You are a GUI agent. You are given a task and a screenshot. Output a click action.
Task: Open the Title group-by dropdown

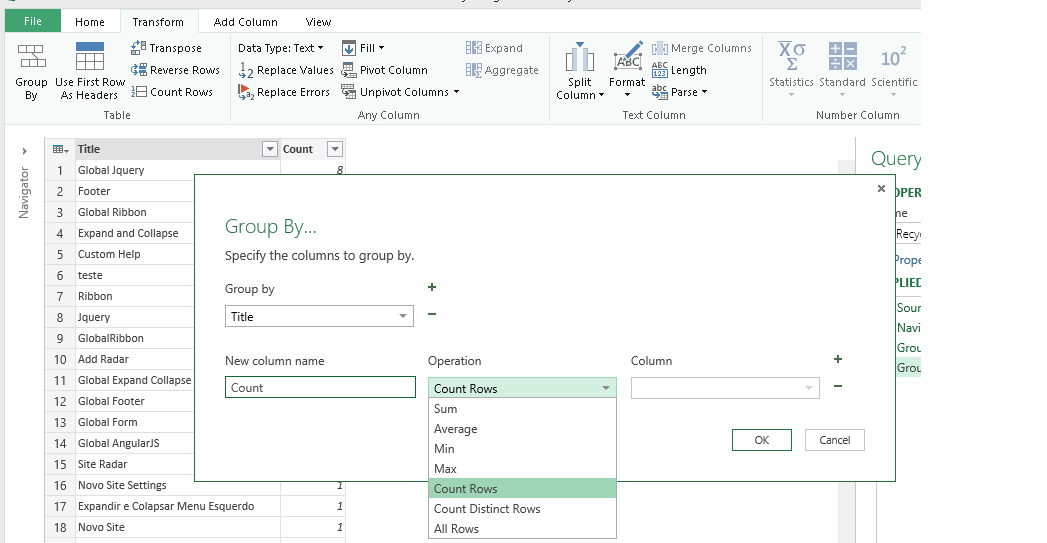tap(404, 316)
